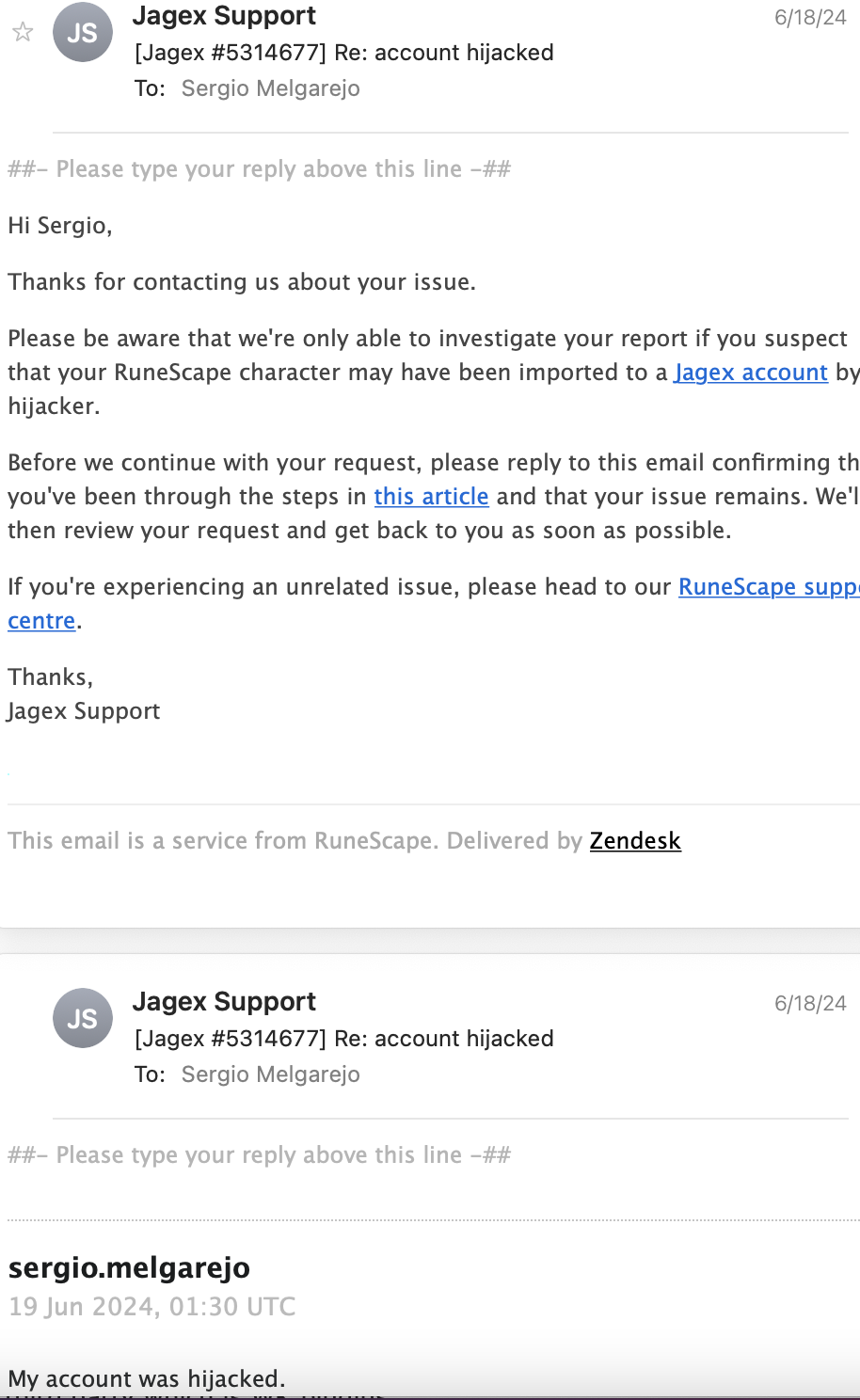The image size is (860, 1400).
Task: Click 'My account was hijacked.' text
Action: 147,1379
